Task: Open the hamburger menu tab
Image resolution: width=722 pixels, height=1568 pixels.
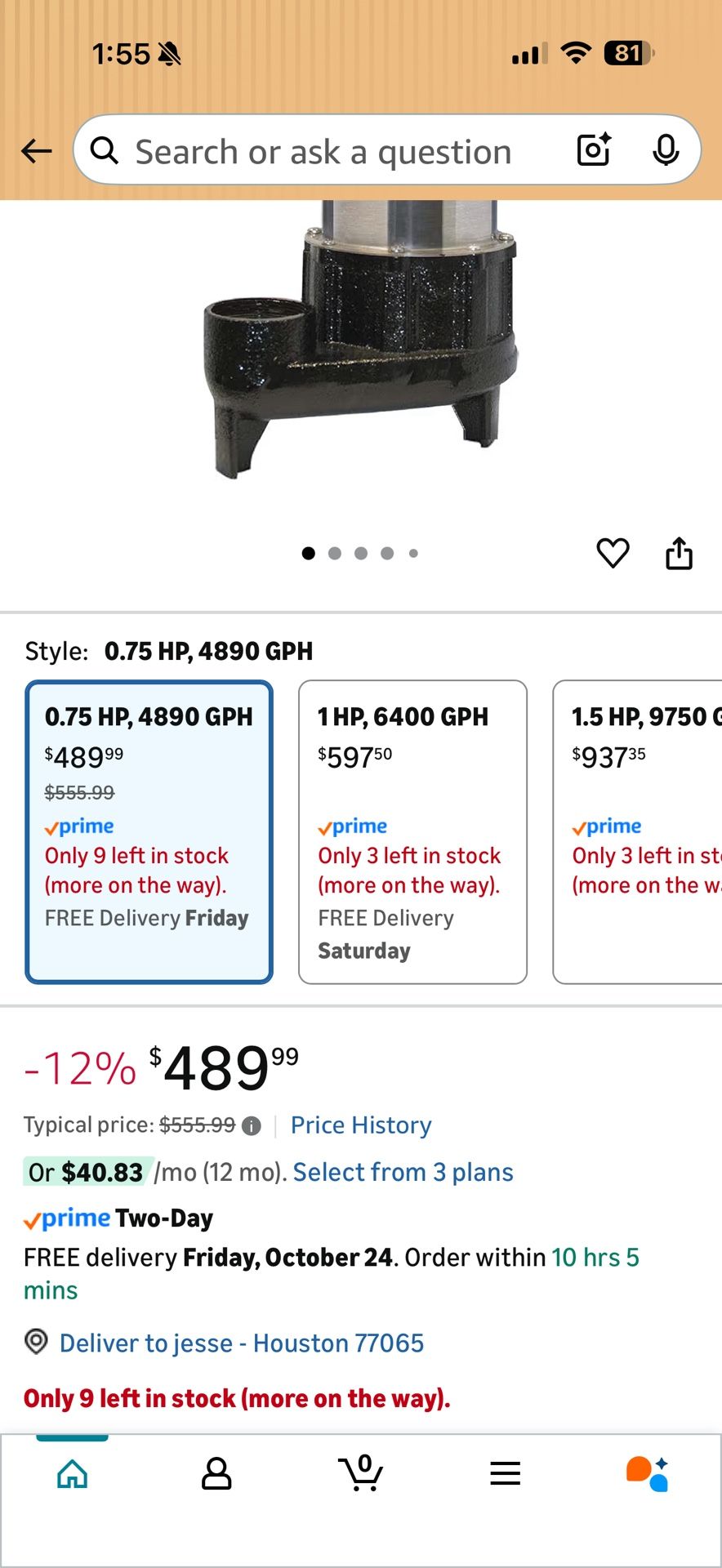Action: 506,1474
